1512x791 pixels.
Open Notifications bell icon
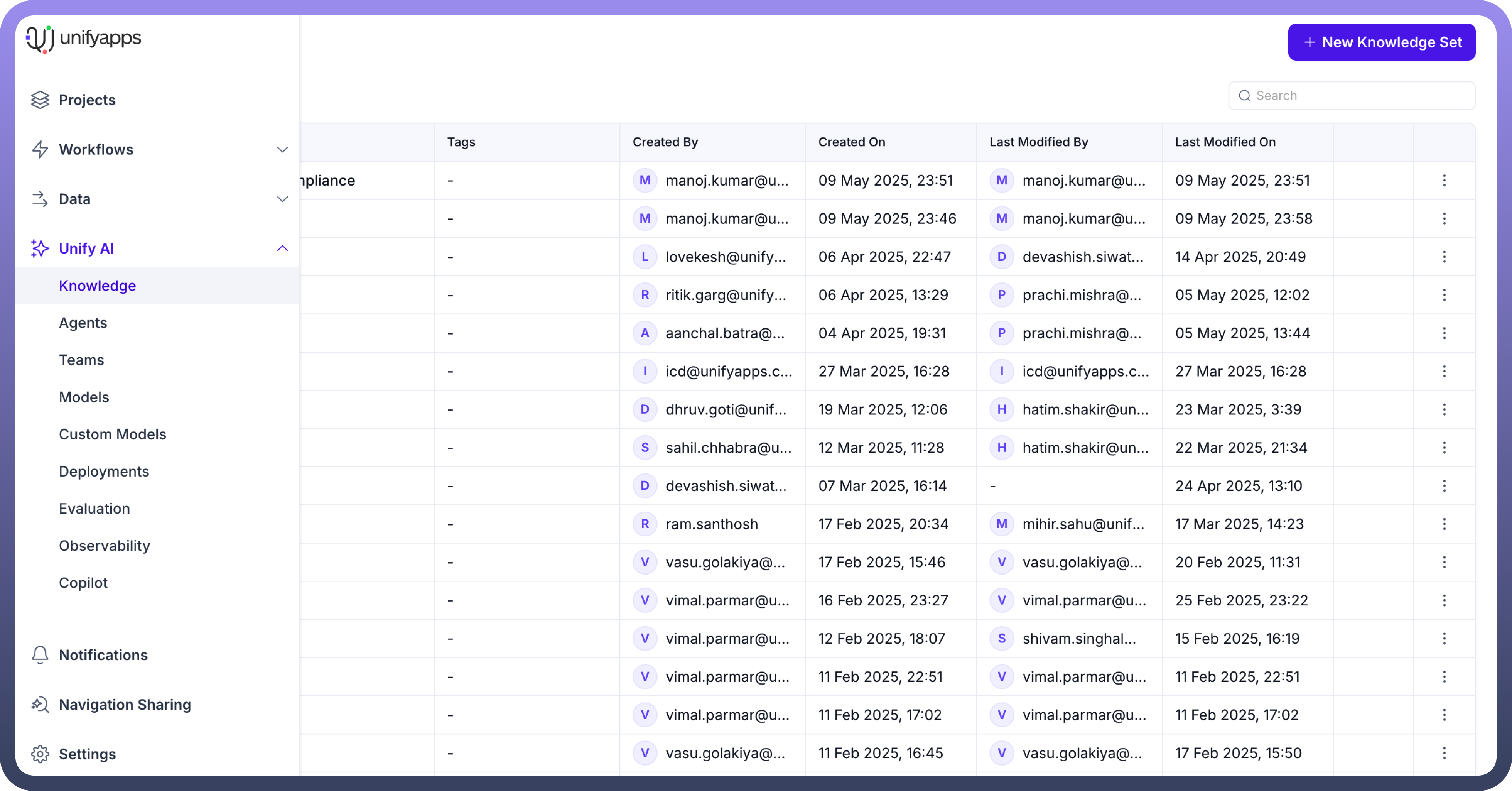40,655
